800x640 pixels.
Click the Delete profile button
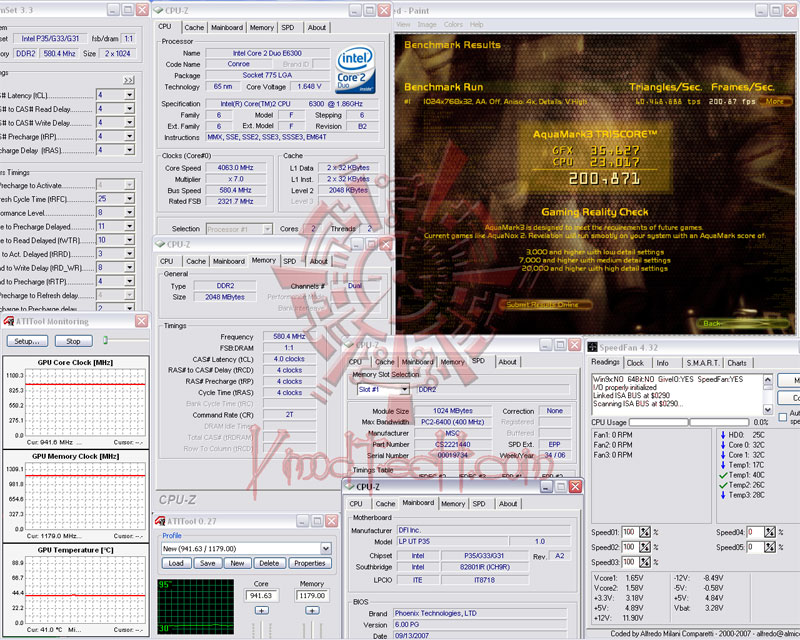(x=269, y=563)
